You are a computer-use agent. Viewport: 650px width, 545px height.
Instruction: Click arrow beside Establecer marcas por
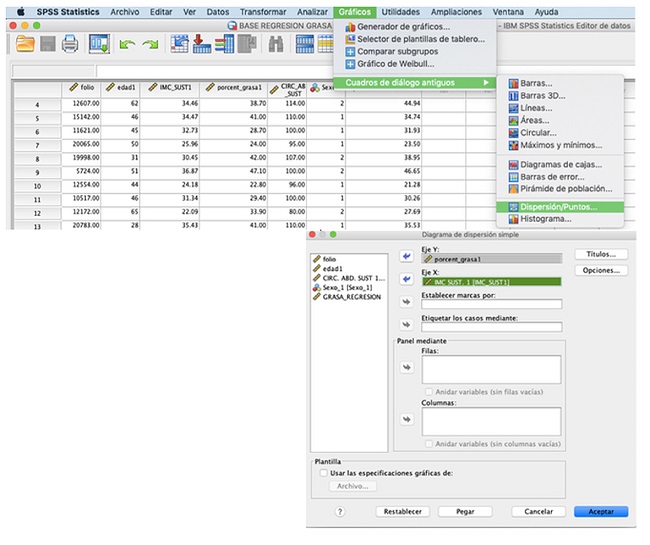(406, 301)
